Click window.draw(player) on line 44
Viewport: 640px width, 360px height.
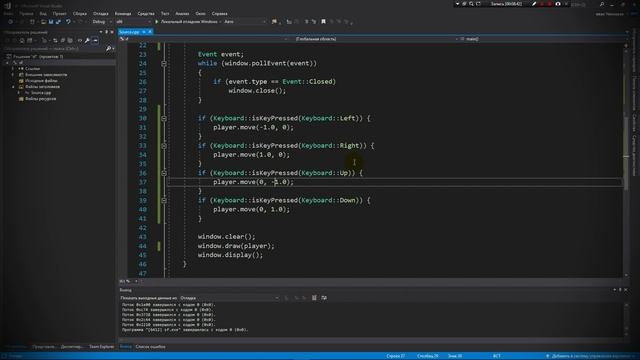[x=236, y=246]
